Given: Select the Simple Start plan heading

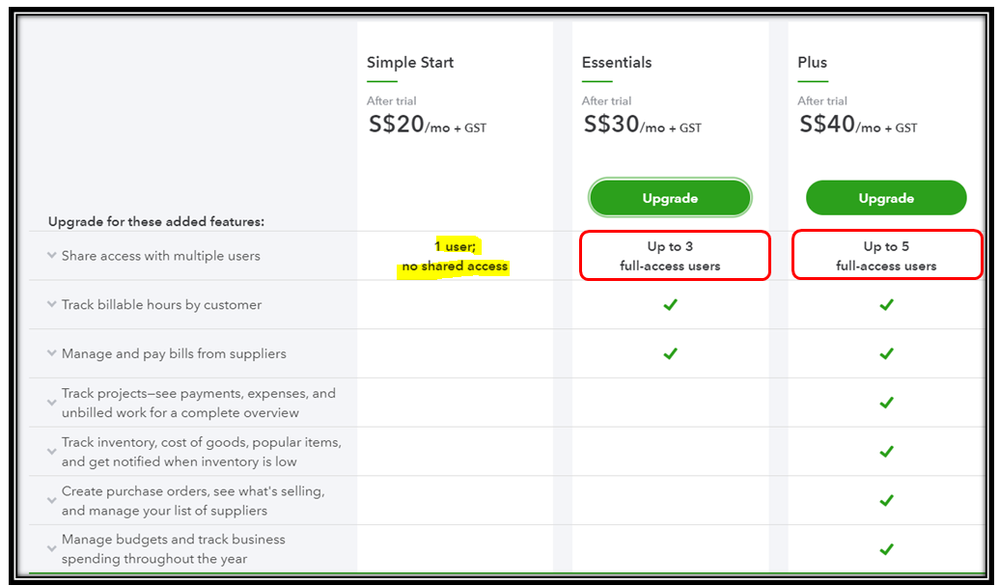Looking at the screenshot, I should pyautogui.click(x=410, y=62).
